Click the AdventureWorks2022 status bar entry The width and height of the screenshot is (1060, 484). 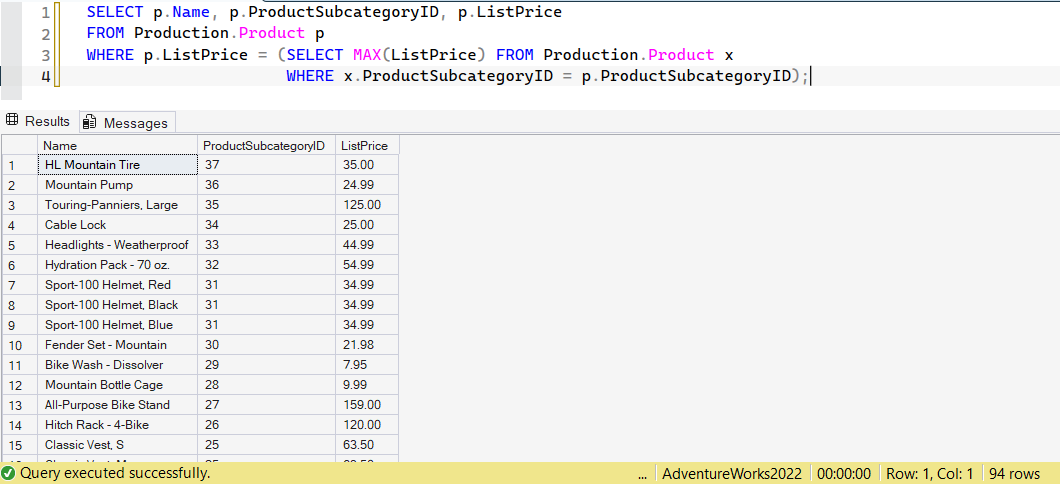732,473
